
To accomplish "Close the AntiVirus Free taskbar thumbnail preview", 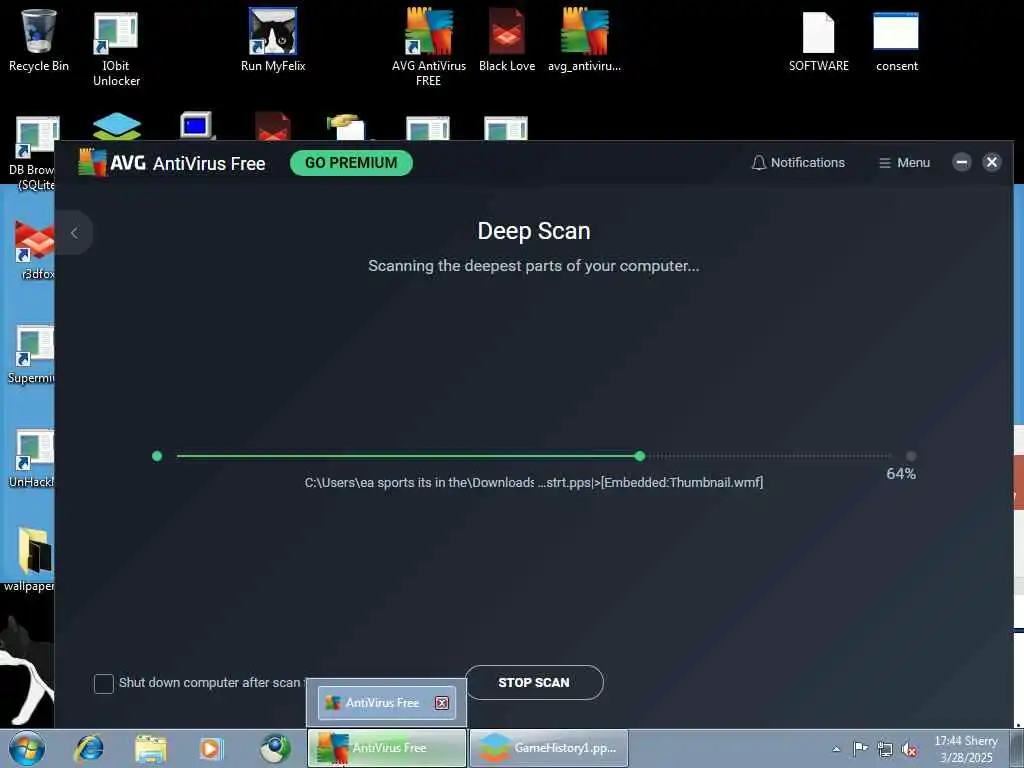I will [x=442, y=703].
